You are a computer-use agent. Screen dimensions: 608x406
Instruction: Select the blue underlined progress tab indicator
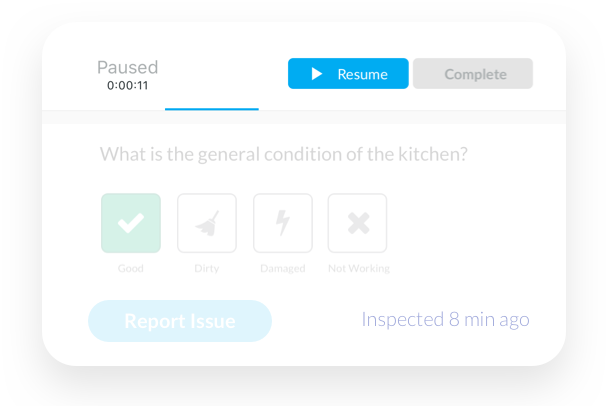point(212,109)
